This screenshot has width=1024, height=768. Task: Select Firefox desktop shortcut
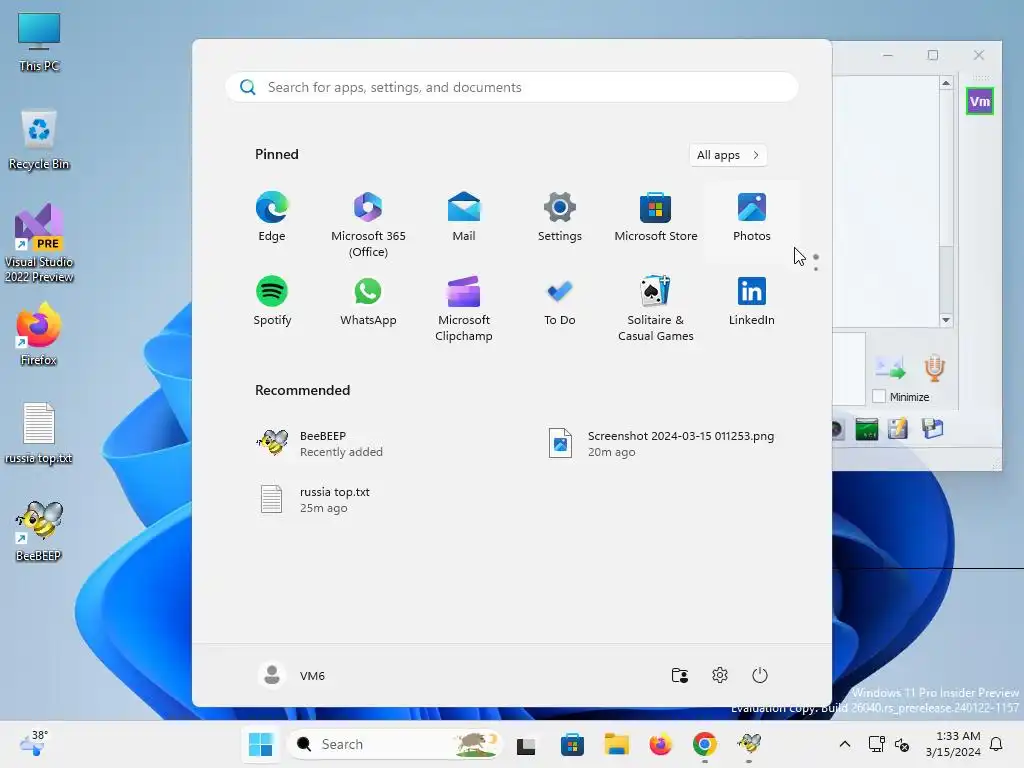tap(39, 334)
